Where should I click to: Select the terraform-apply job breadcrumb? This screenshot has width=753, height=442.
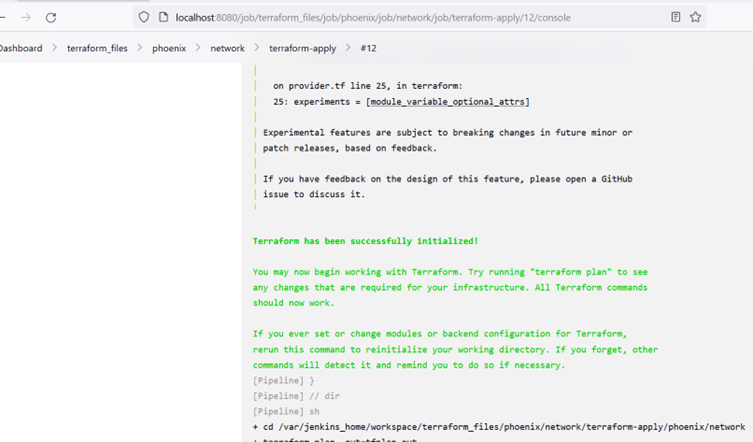tap(302, 48)
